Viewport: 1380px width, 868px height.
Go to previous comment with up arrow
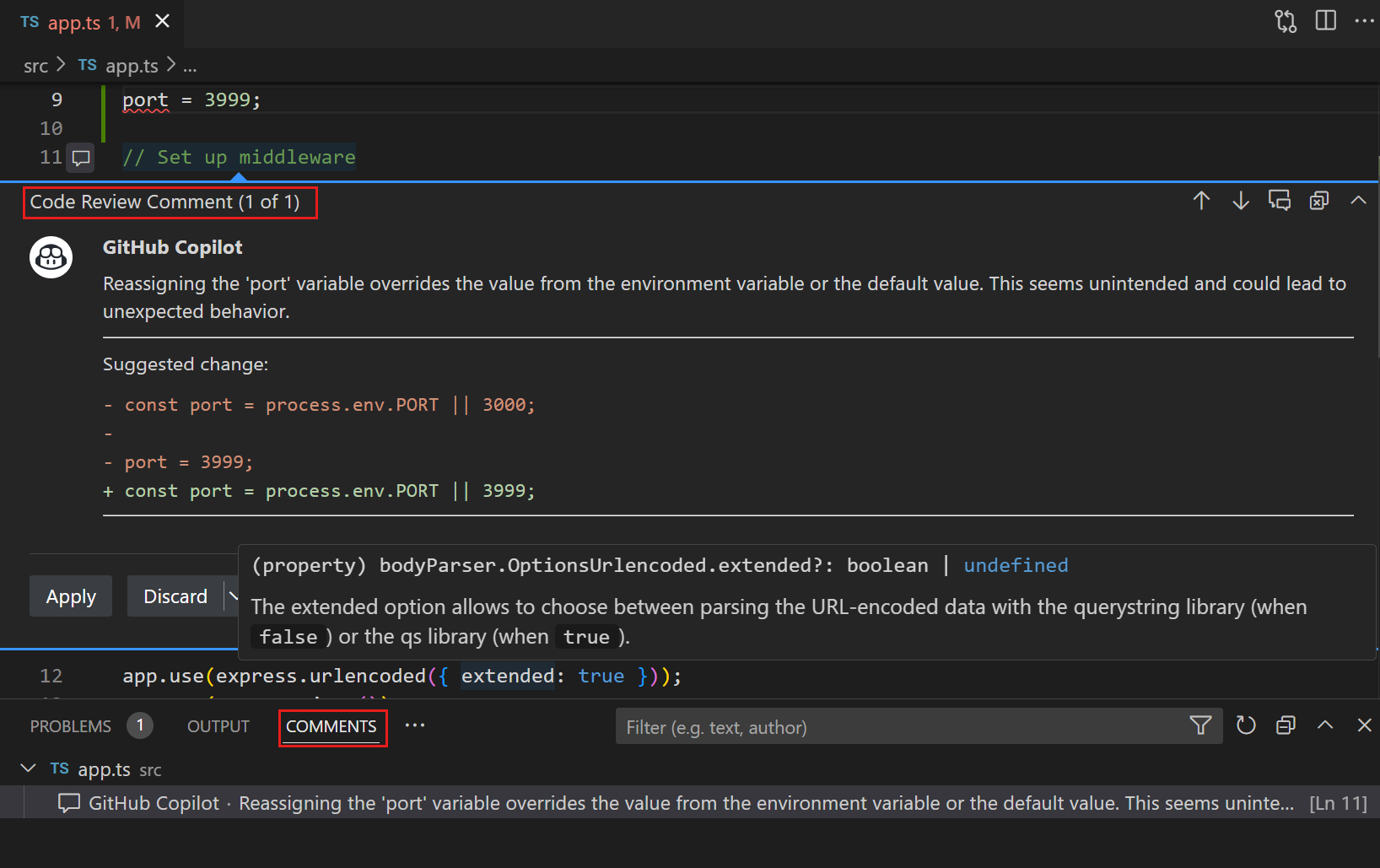tap(1201, 201)
